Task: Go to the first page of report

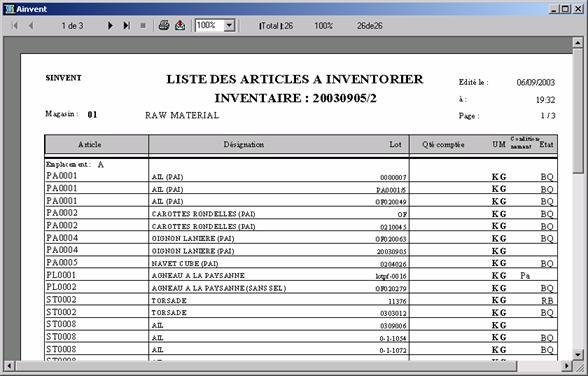Action: point(15,26)
